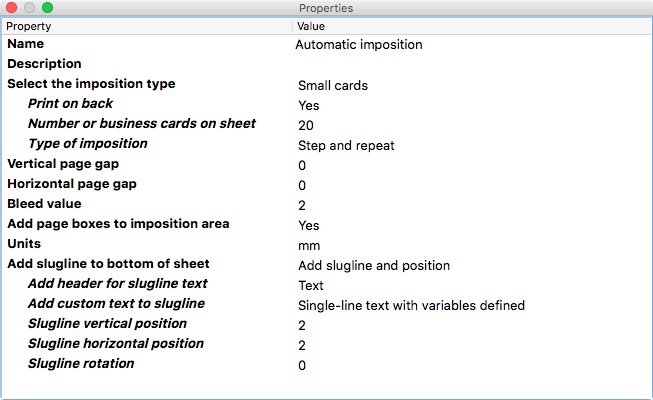Screen dimensions: 653x400
Task: Edit the Bleed value field
Action: [302, 205]
